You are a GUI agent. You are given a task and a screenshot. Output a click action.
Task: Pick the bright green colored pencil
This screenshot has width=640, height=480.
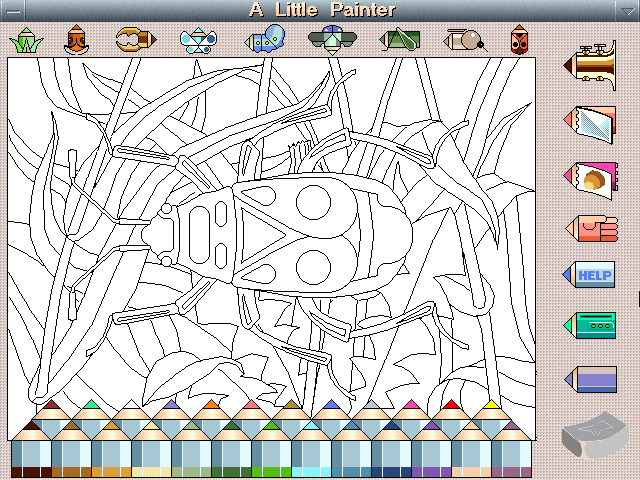tap(271, 450)
